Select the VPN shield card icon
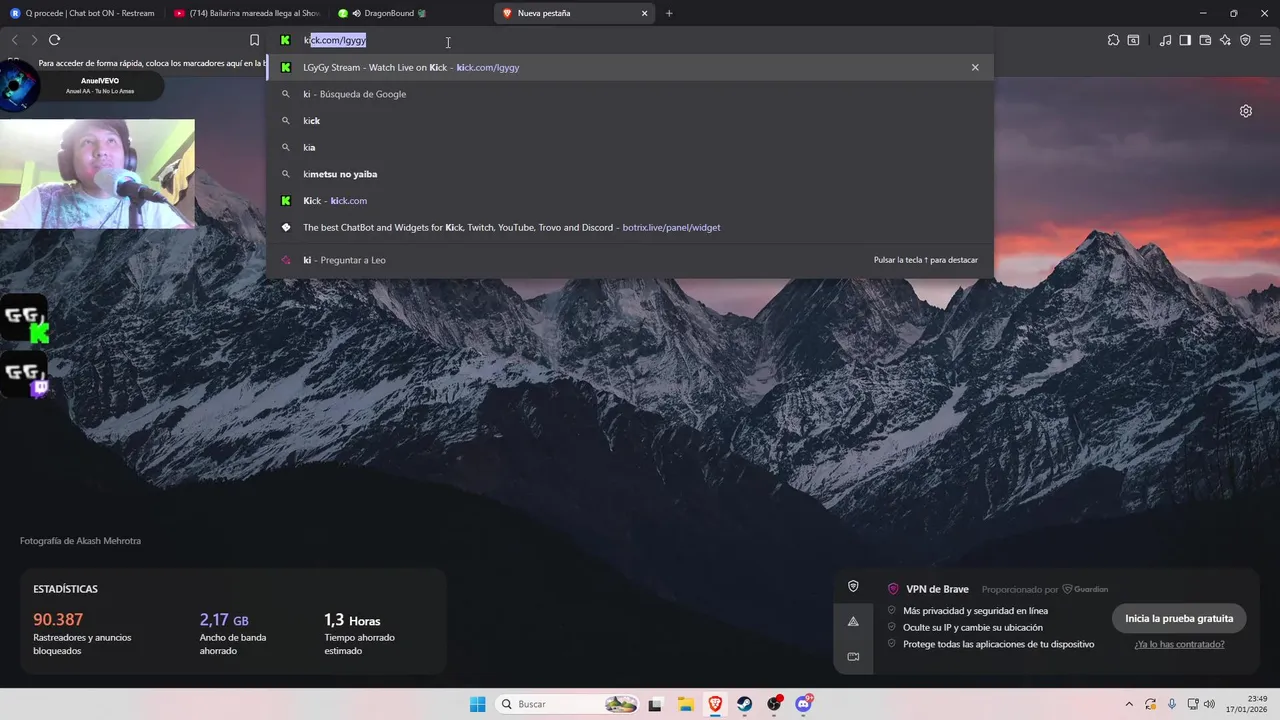Viewport: 1280px width, 720px height. pos(853,586)
